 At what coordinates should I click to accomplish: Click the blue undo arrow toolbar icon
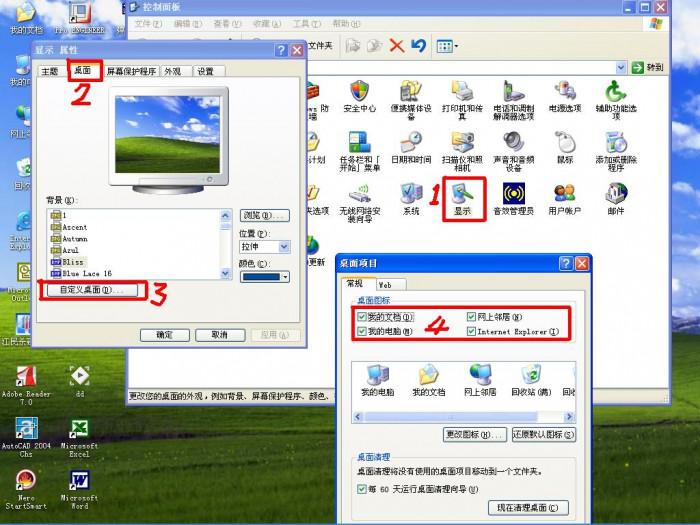click(x=418, y=46)
